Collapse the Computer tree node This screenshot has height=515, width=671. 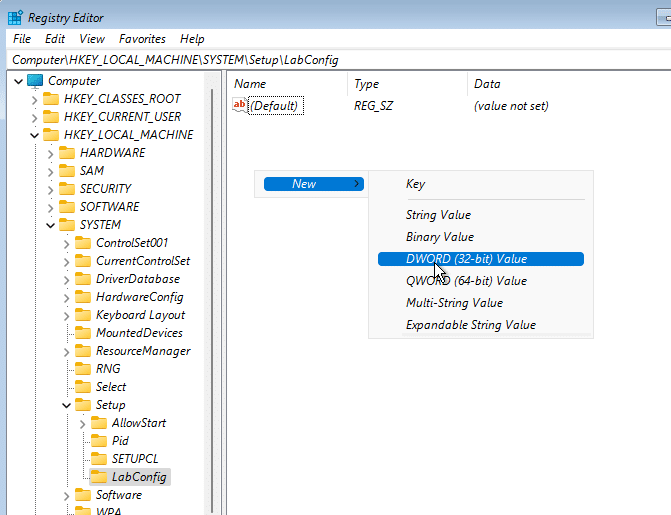point(18,81)
